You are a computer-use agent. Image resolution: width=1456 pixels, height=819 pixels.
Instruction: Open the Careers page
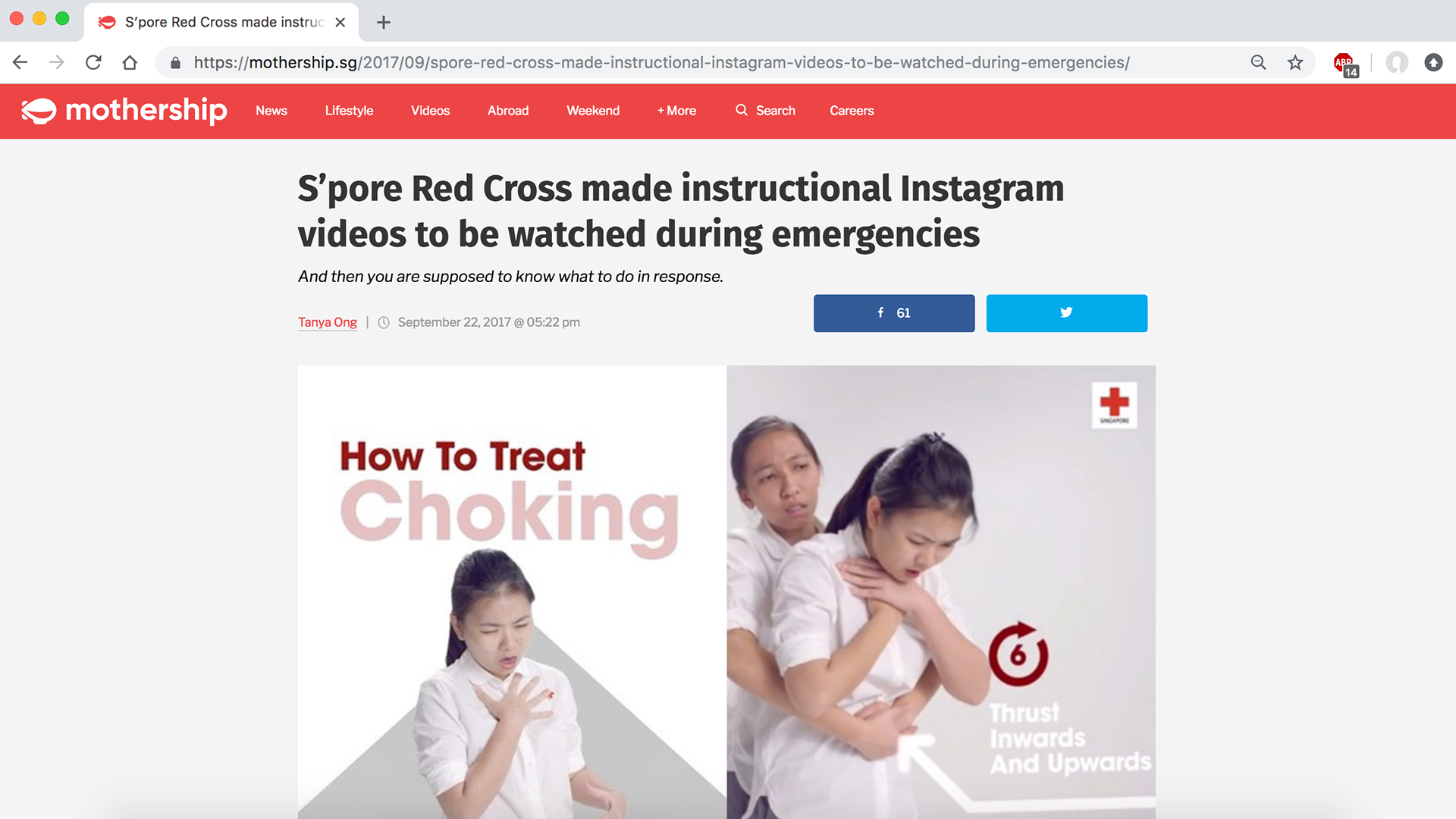(x=852, y=111)
